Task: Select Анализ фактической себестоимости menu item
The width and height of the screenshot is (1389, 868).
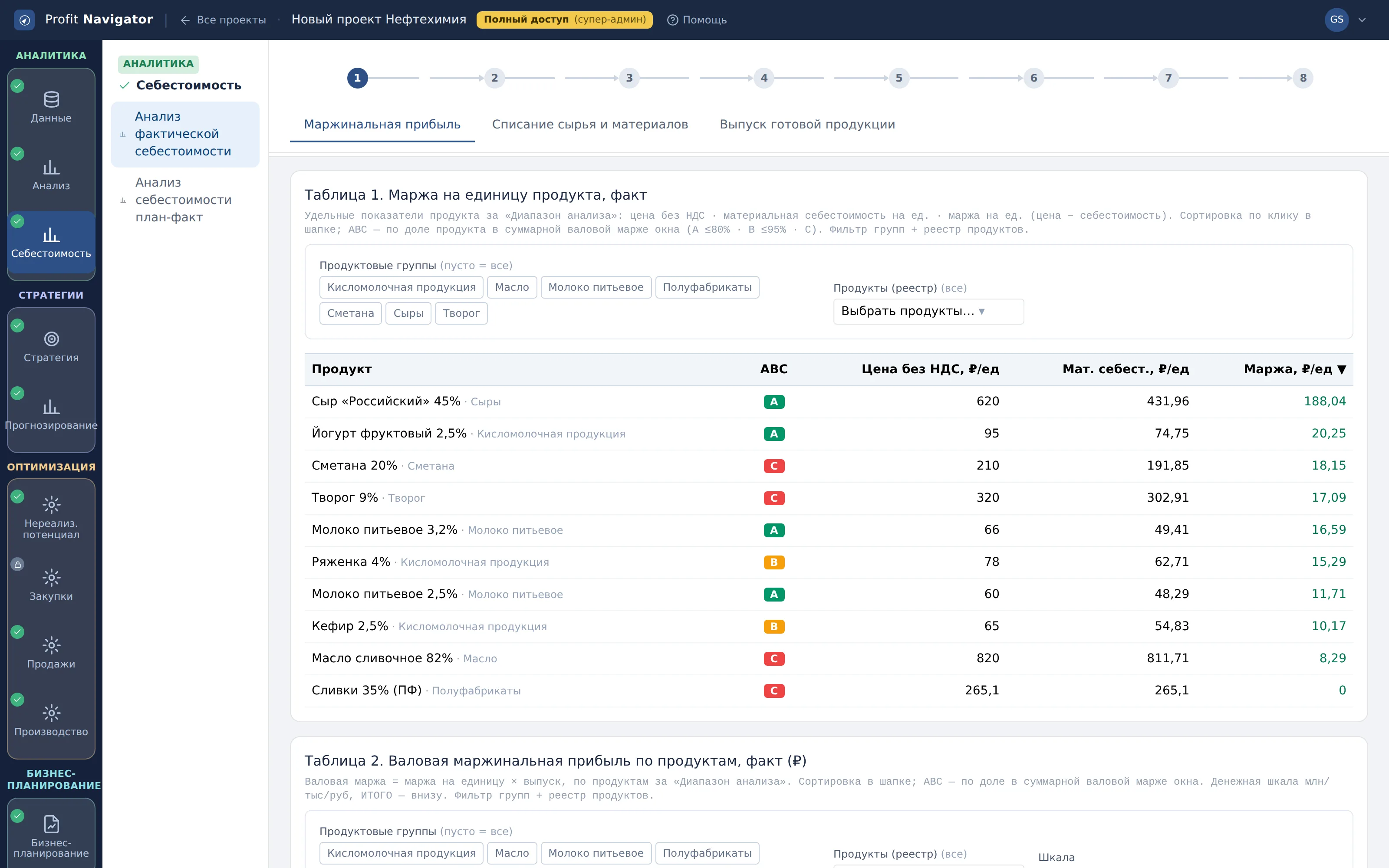Action: pyautogui.click(x=185, y=134)
